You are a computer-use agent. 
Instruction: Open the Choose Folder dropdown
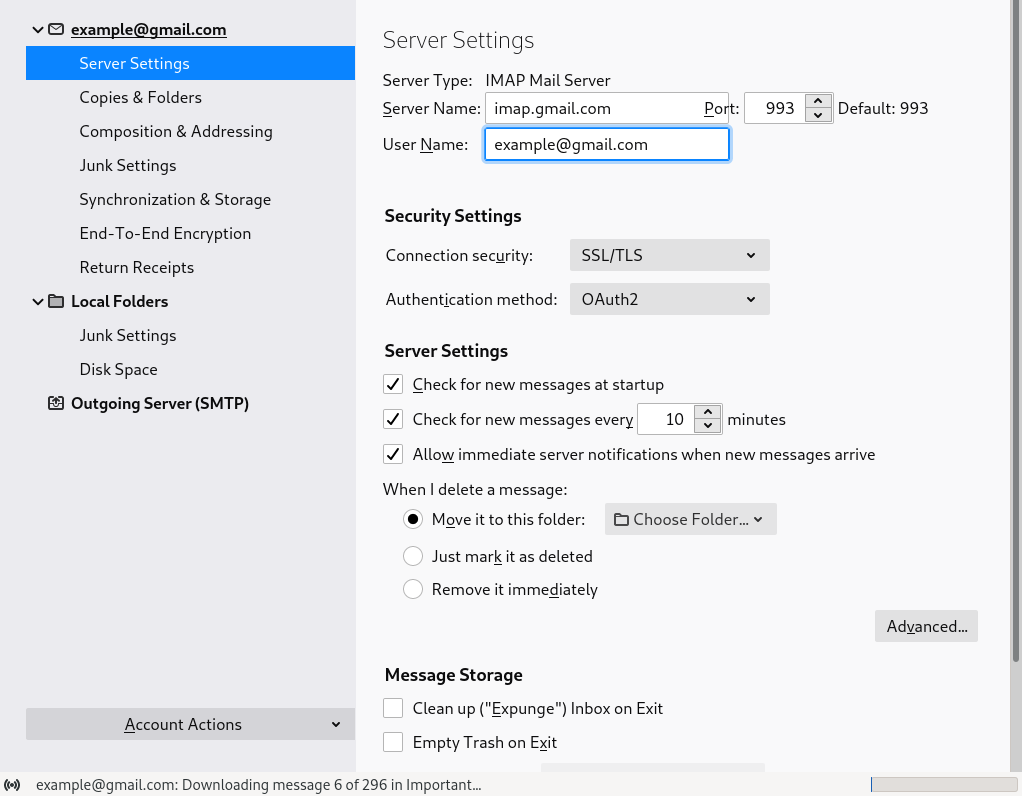pos(690,518)
